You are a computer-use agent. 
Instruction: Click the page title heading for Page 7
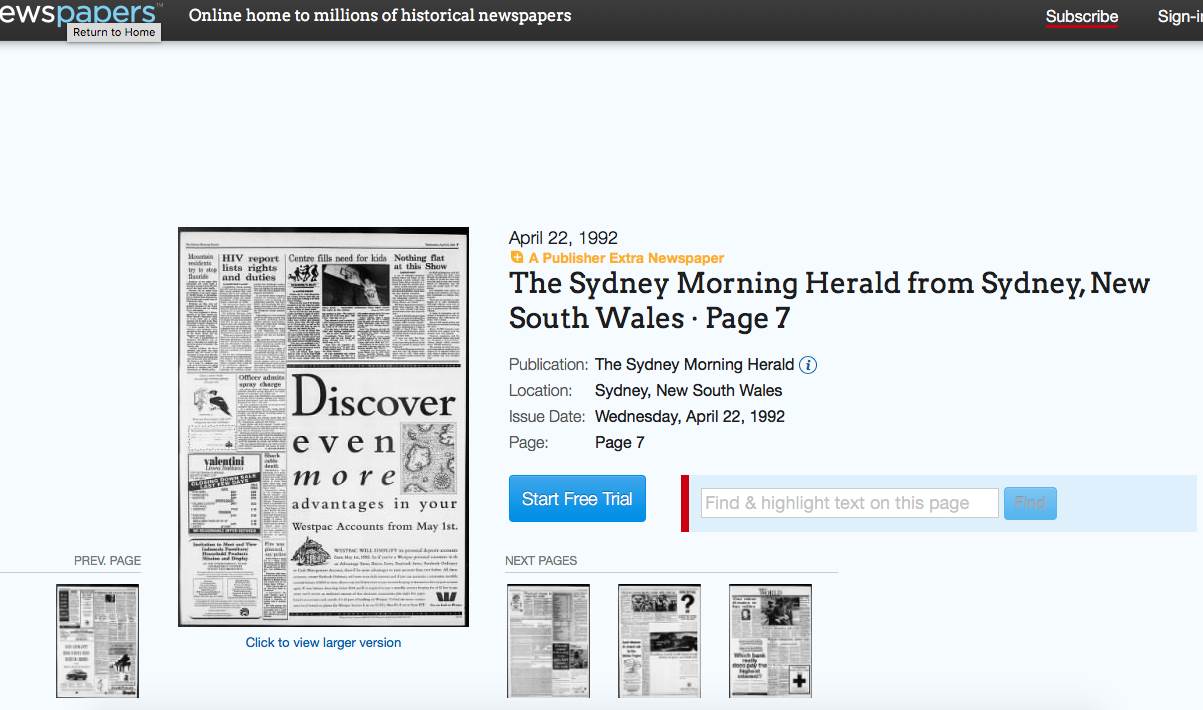829,300
